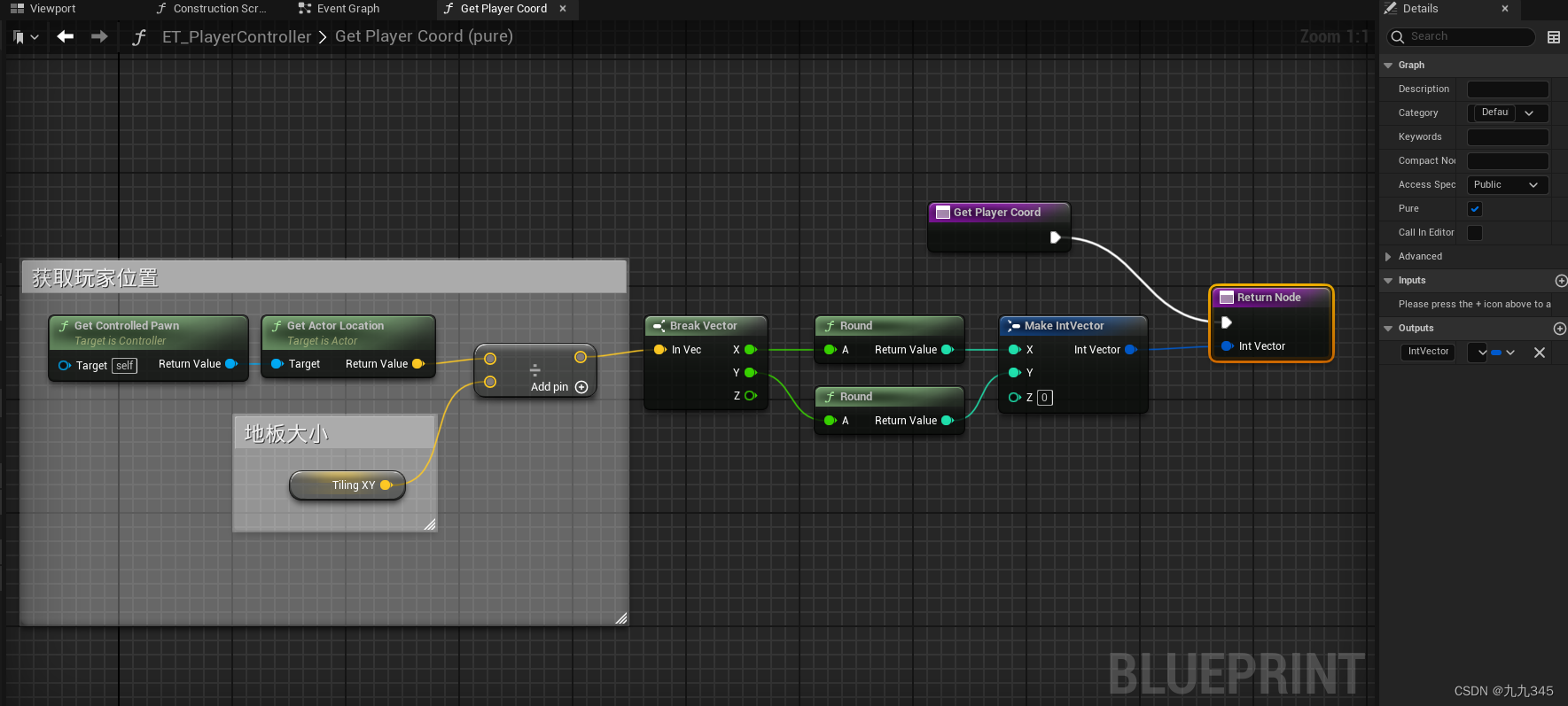The width and height of the screenshot is (1568, 706).
Task: Click the Int Vector input pin on Return Node
Action: click(x=1227, y=346)
